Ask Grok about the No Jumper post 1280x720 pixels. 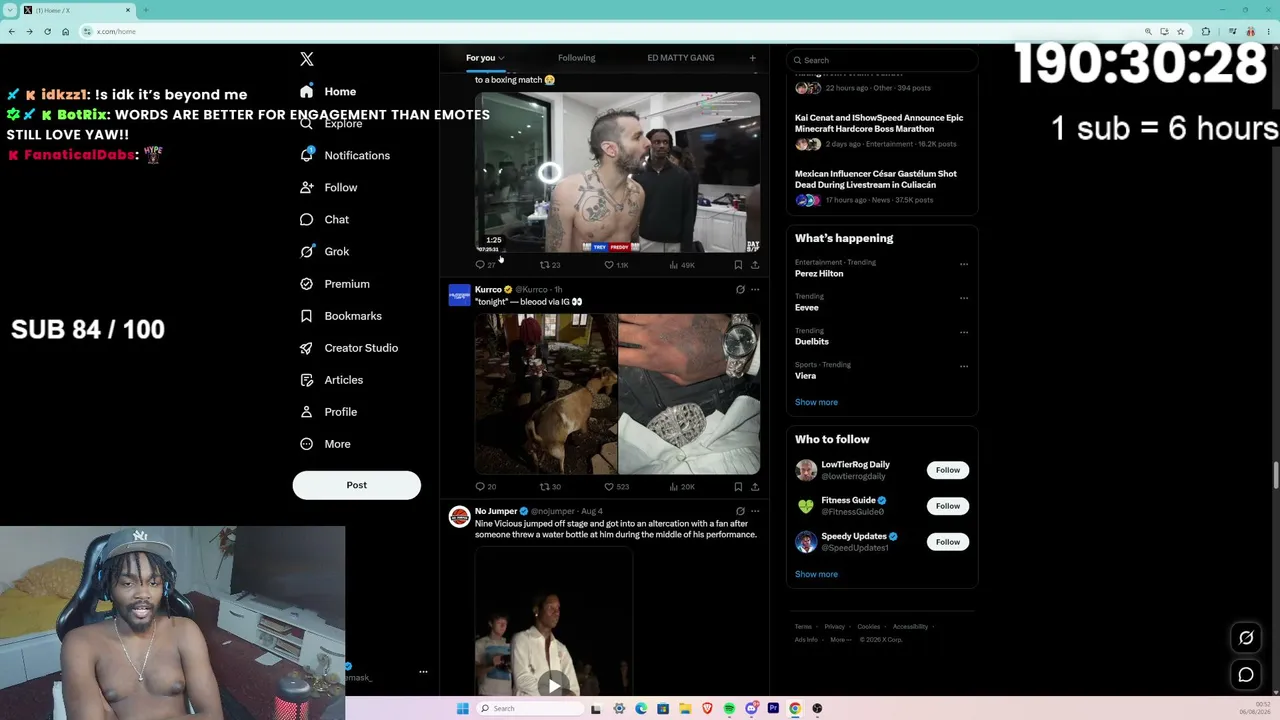coord(740,512)
